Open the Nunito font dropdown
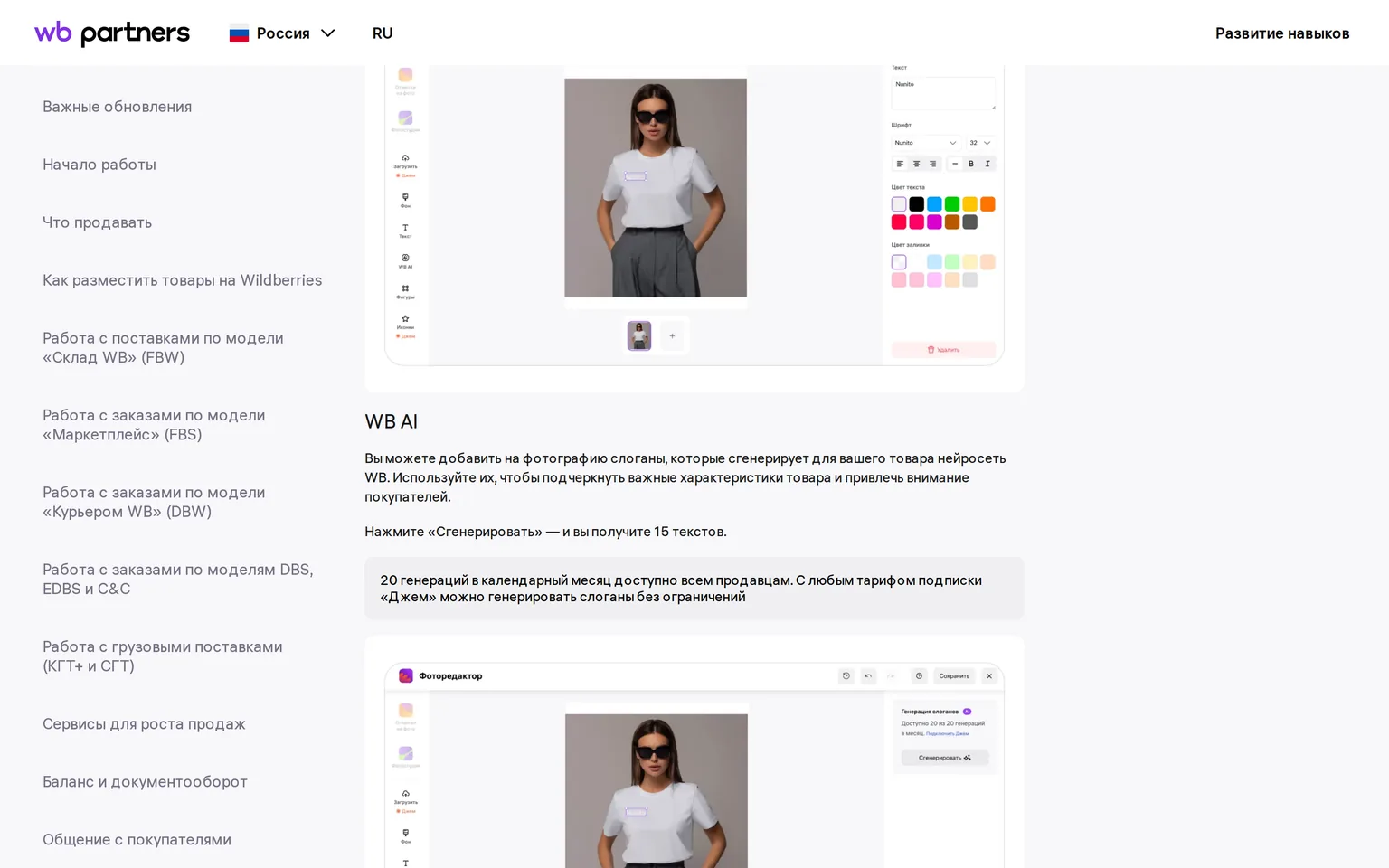 [x=925, y=143]
